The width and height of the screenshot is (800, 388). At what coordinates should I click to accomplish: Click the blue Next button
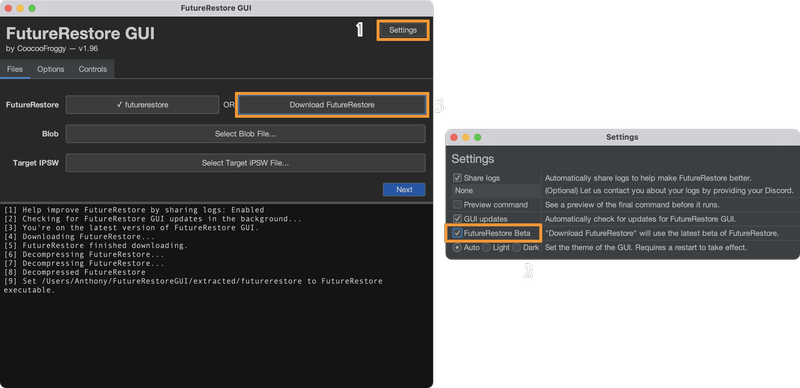click(x=404, y=189)
